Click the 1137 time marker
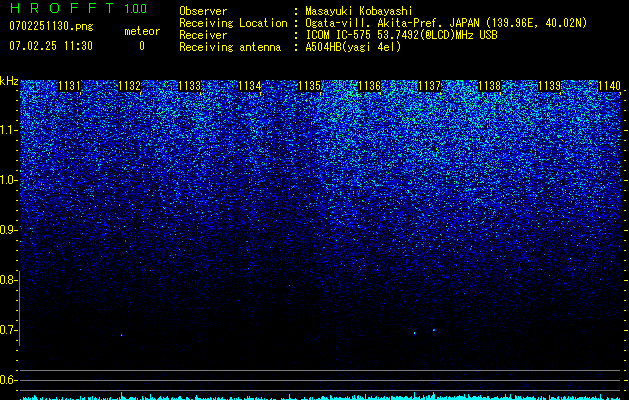 click(x=430, y=86)
